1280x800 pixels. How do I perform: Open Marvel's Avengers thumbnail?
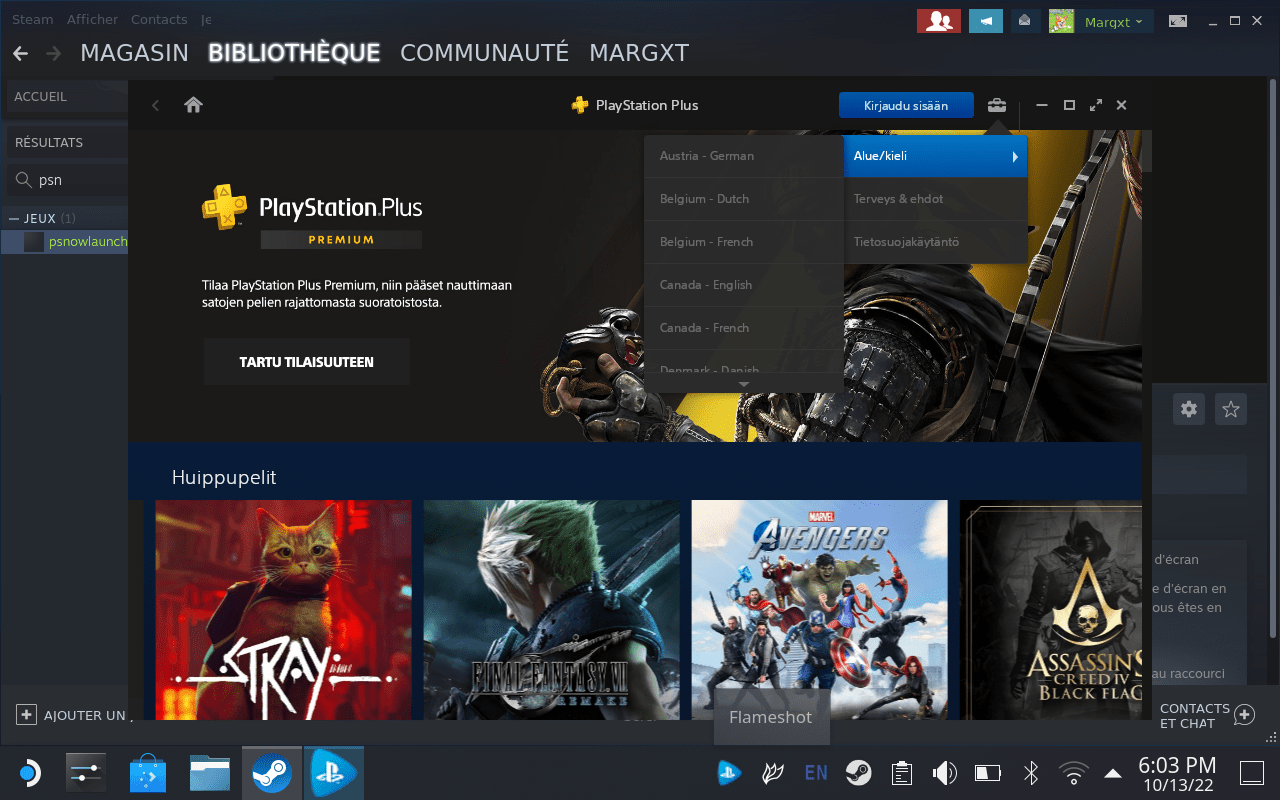pos(820,609)
